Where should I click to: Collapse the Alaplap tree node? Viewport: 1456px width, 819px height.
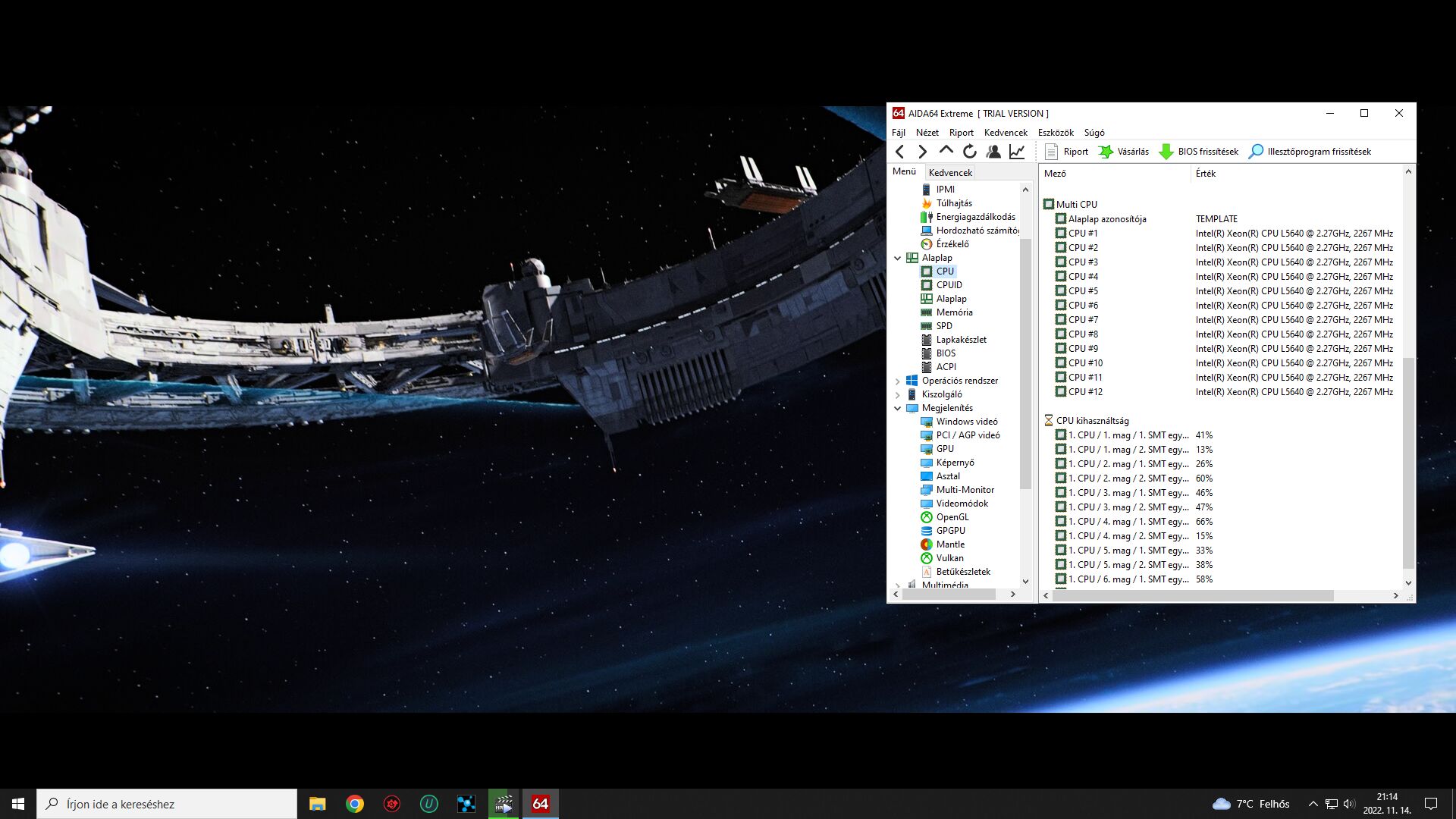click(897, 258)
